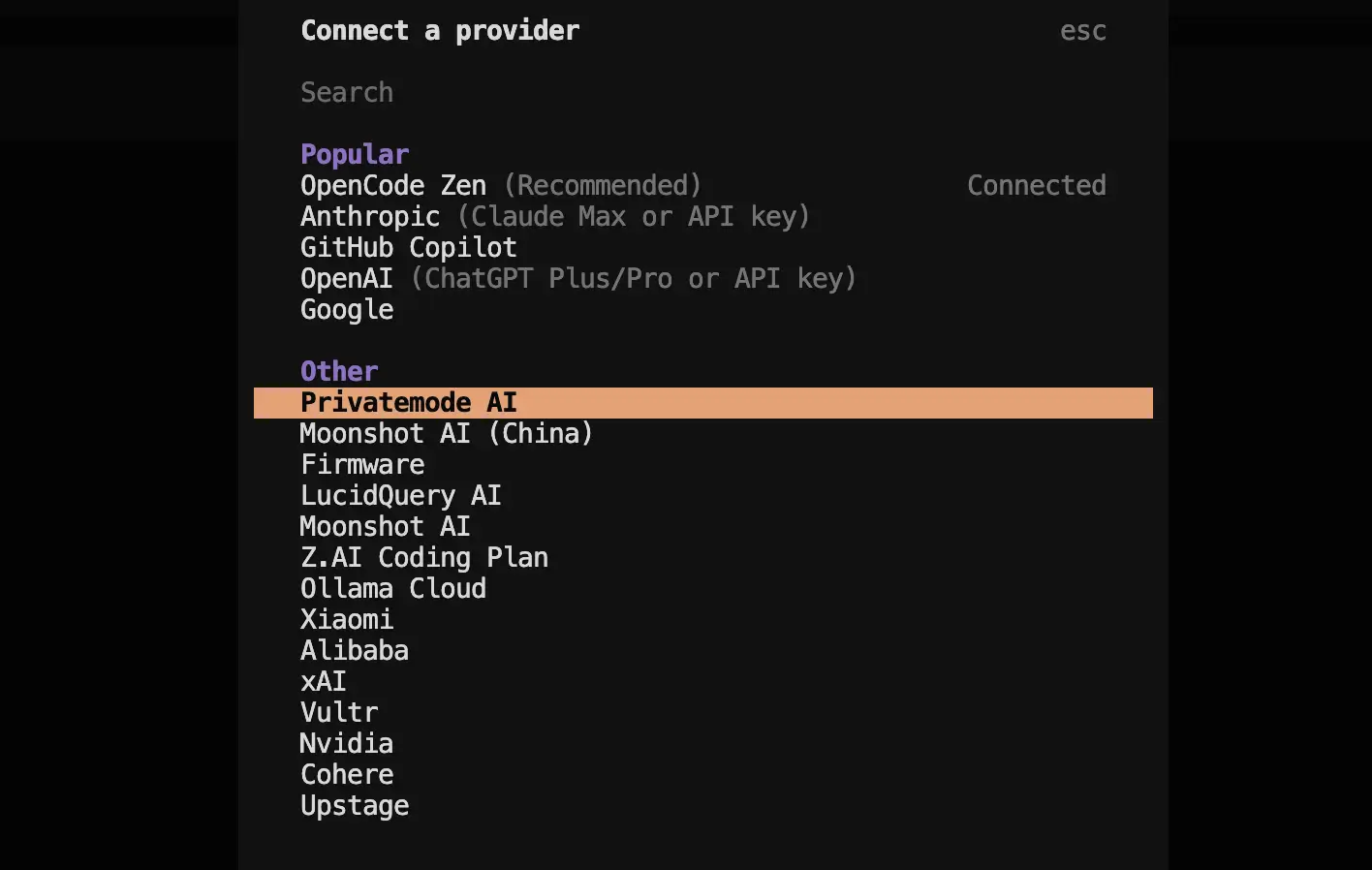Select Google from Popular providers
Viewport: 1372px width, 870px height.
[x=347, y=309]
